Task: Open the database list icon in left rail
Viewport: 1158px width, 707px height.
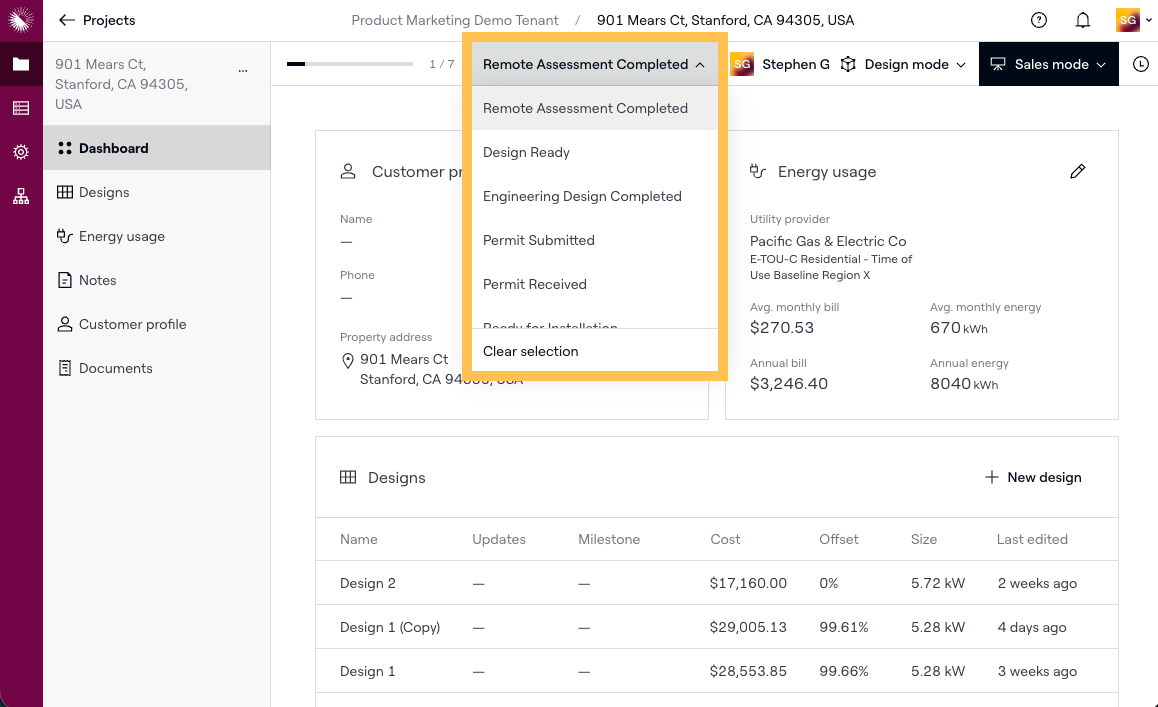Action: coord(21,109)
